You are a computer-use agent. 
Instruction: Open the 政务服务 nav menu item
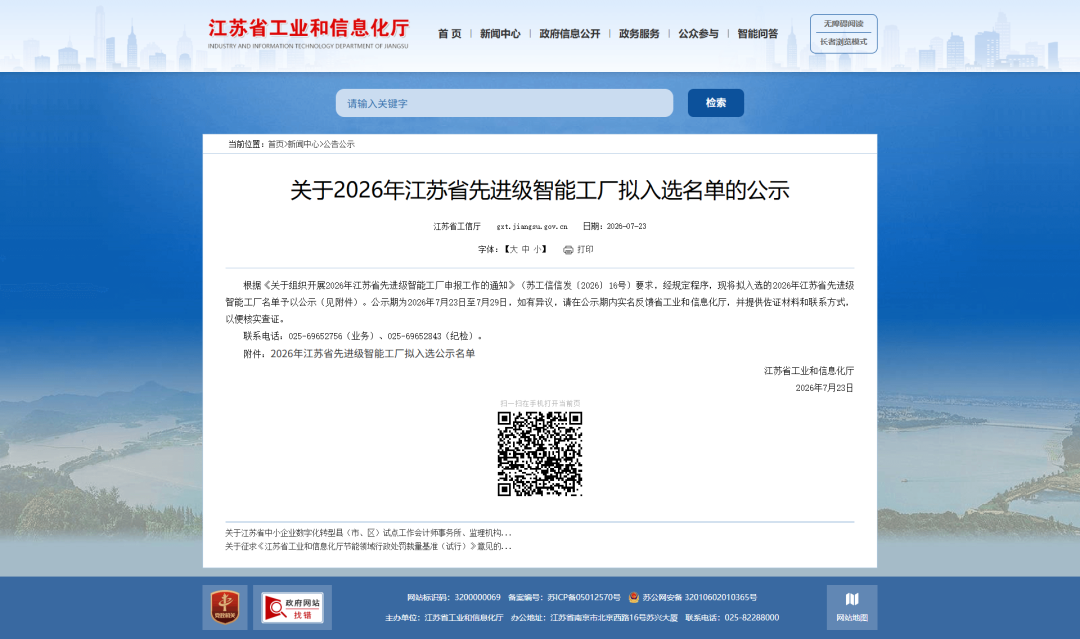pos(639,34)
